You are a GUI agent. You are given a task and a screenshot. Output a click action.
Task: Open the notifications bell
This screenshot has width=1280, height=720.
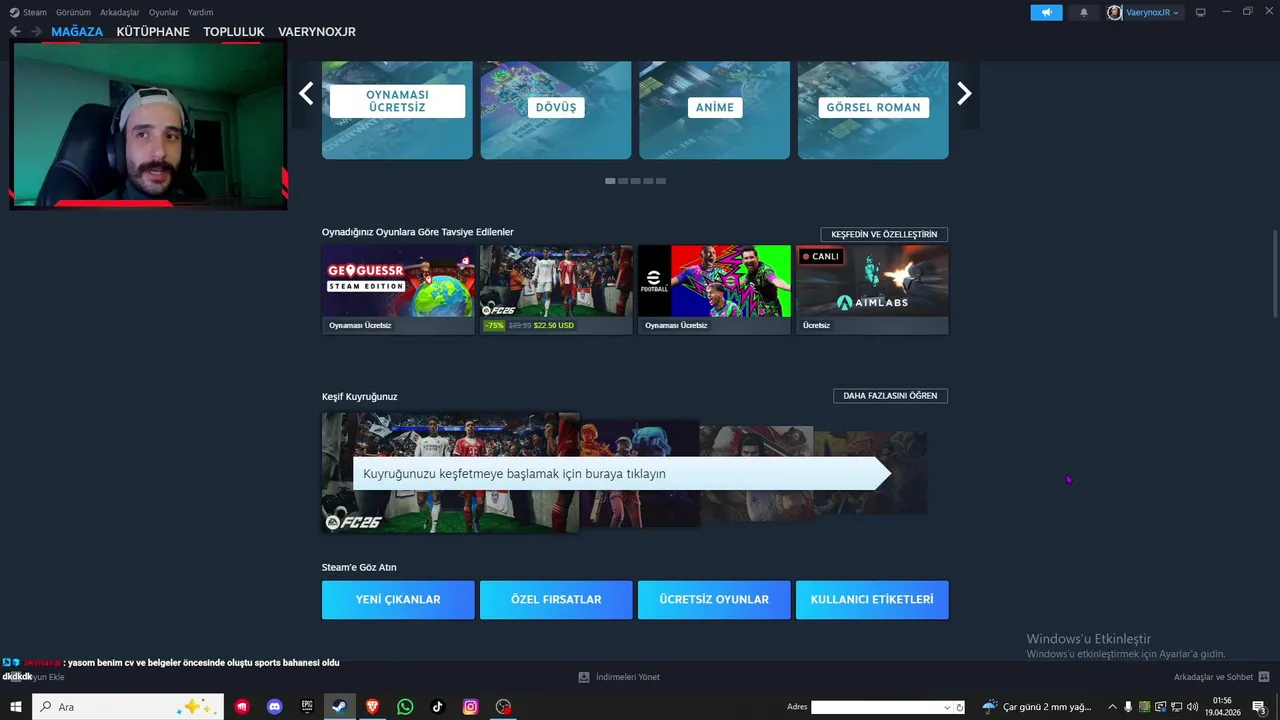pyautogui.click(x=1083, y=13)
